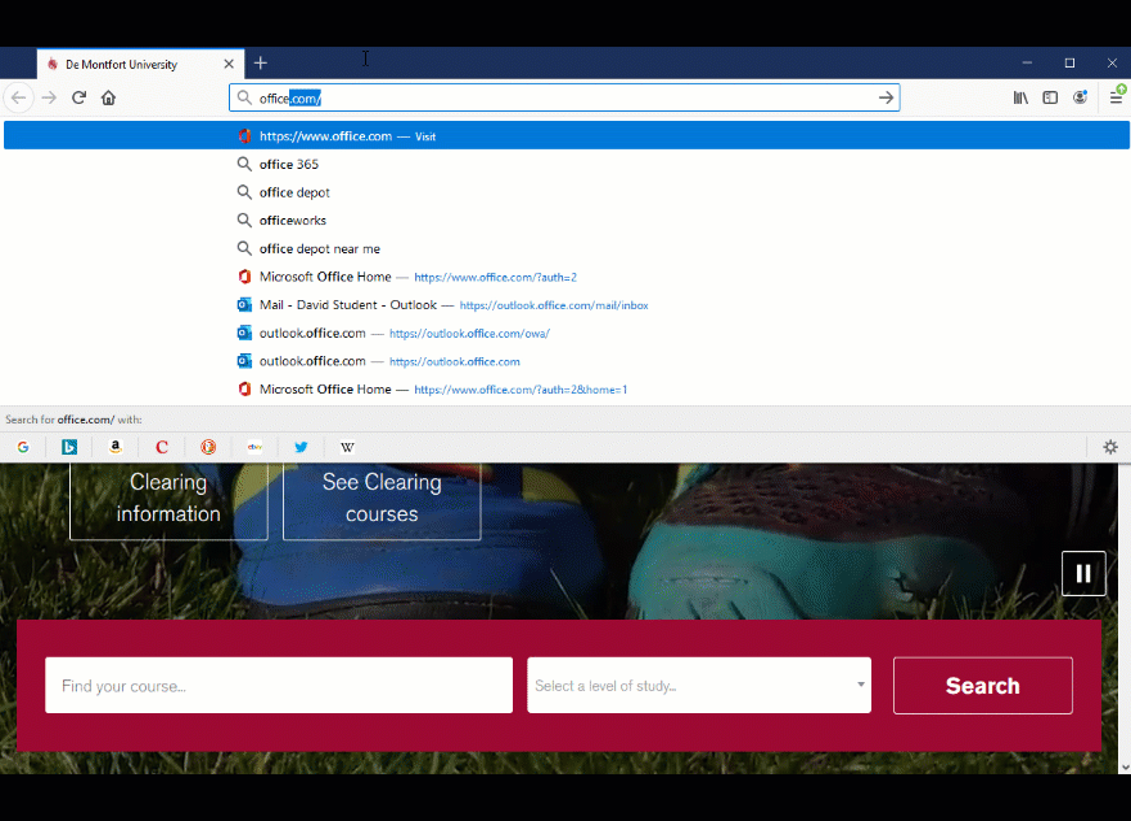Pause the hero video

coord(1083,574)
